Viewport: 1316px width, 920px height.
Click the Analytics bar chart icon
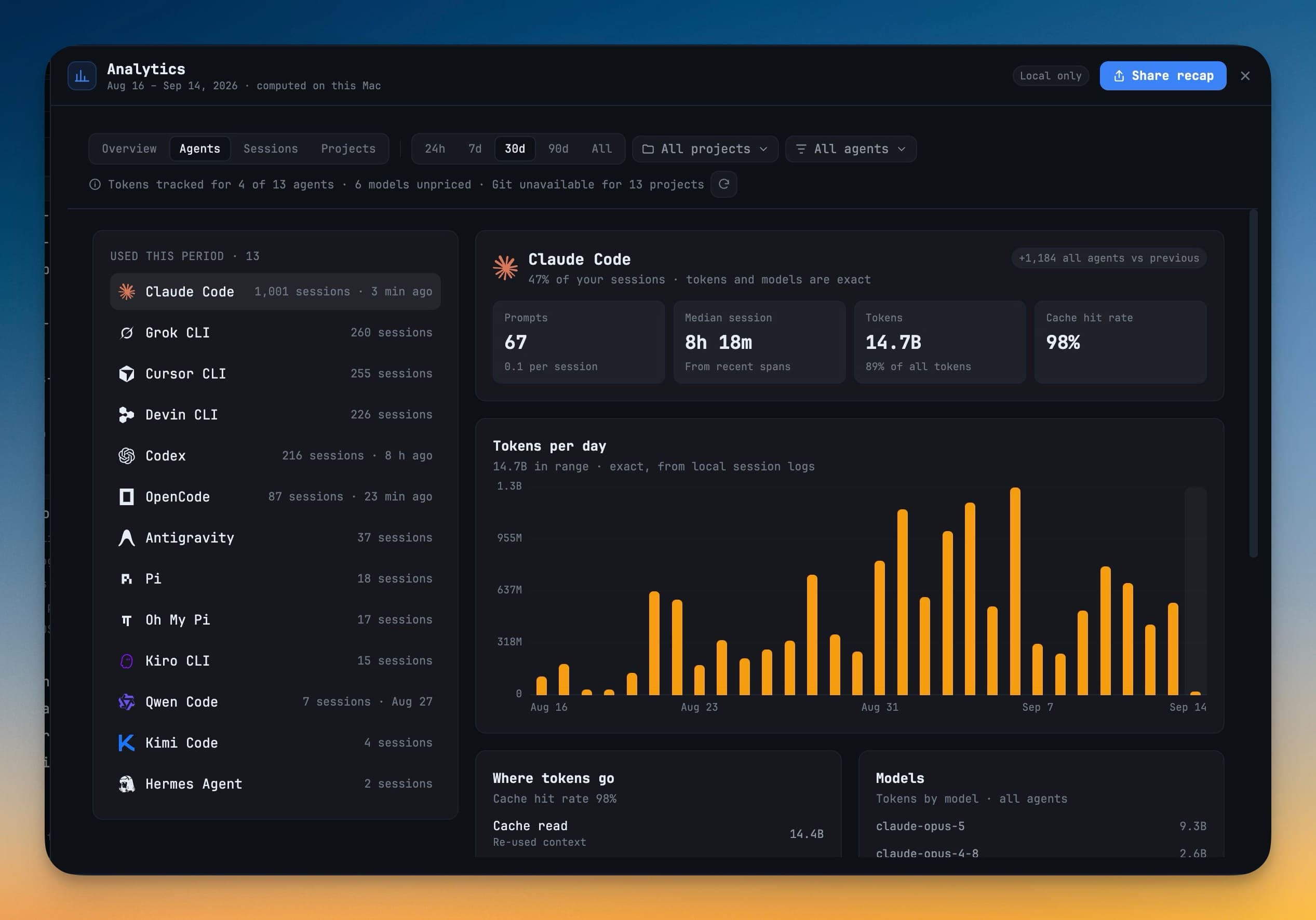tap(82, 76)
